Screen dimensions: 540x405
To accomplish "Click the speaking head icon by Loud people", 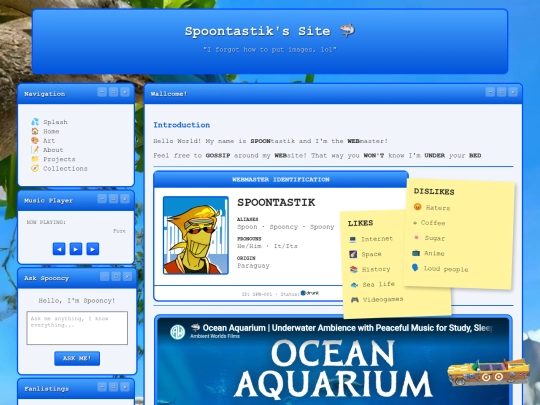I will 415,268.
